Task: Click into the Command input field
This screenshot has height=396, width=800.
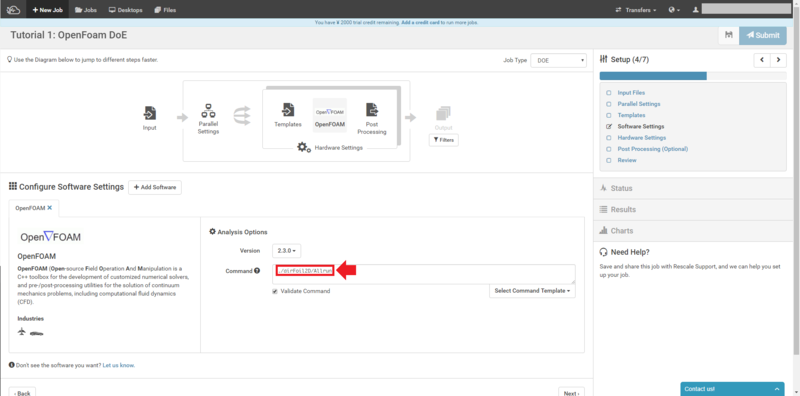Action: point(423,274)
